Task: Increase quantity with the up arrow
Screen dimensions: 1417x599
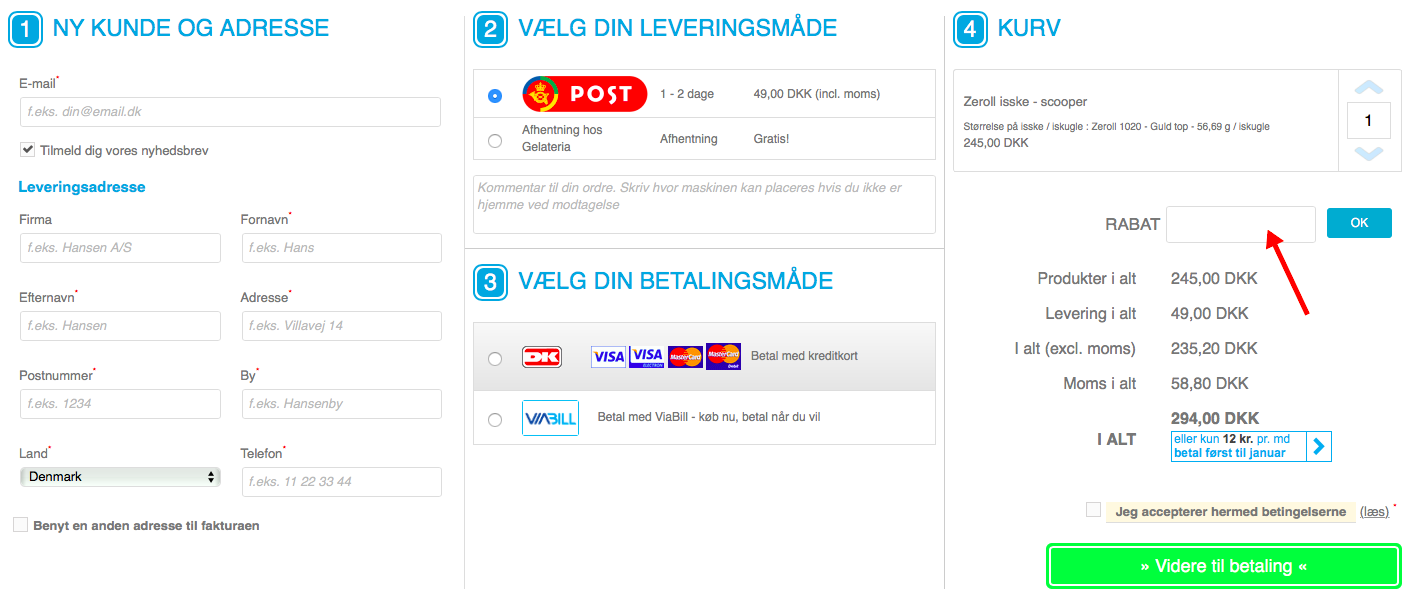Action: coord(1368,88)
